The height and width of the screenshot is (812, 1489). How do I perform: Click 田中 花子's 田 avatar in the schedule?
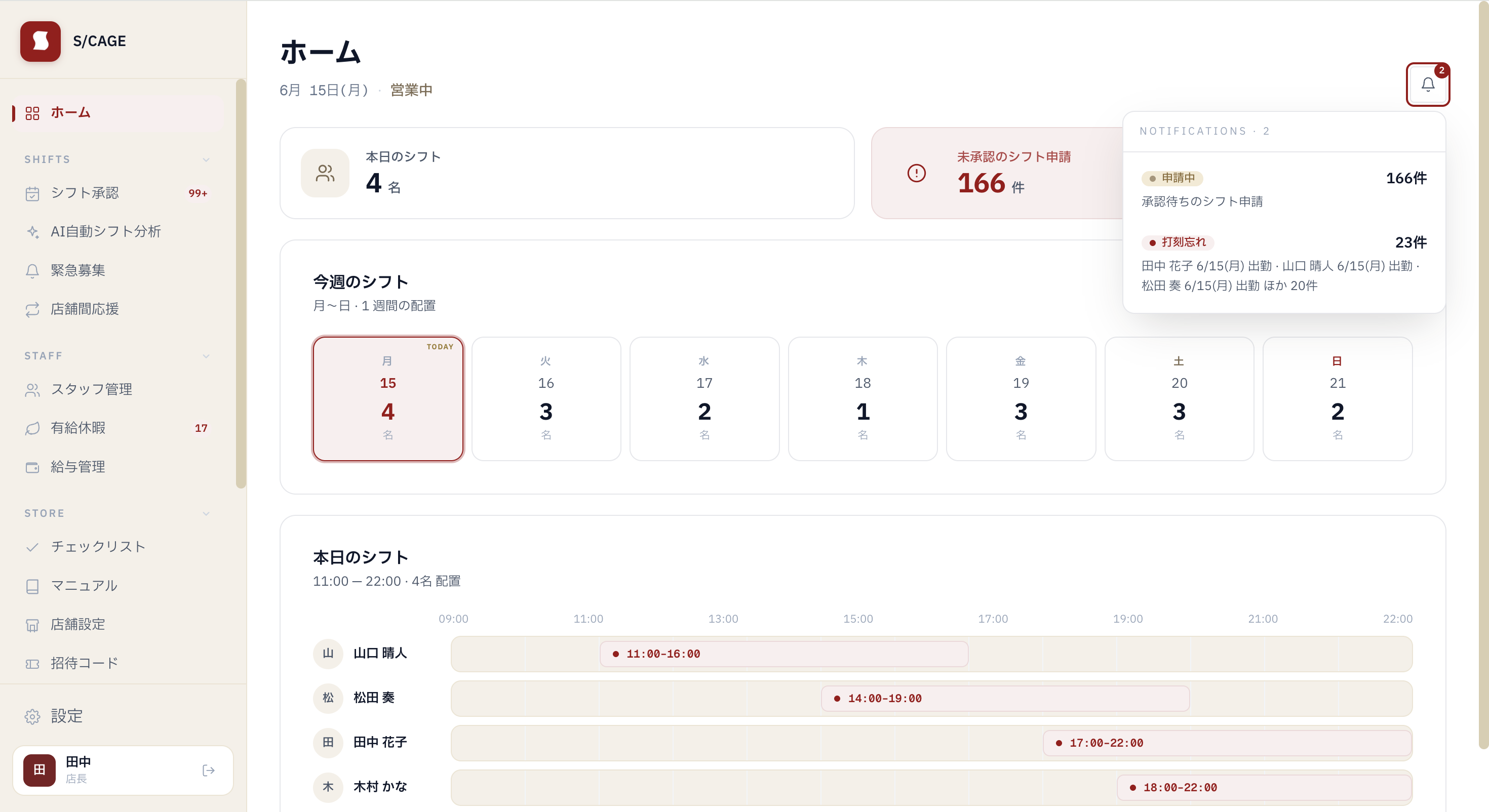[328, 743]
